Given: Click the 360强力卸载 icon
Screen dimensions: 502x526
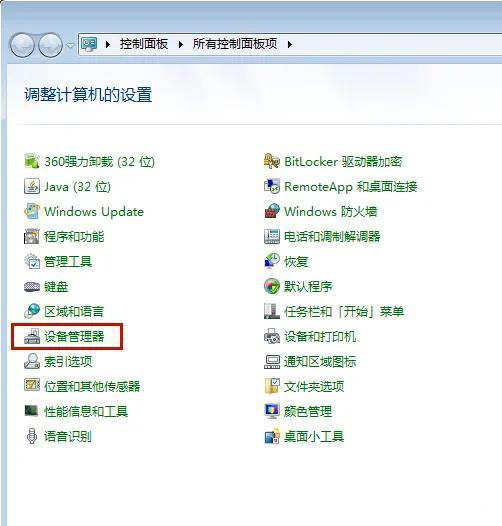Looking at the screenshot, I should point(32,161).
